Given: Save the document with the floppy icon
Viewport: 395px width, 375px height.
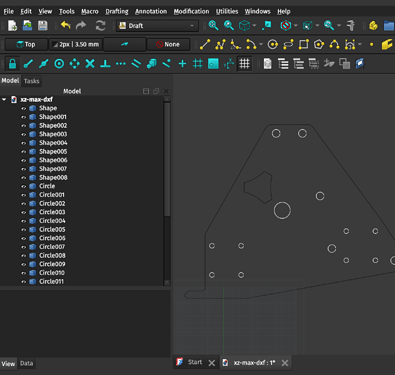Looking at the screenshot, I should coord(42,26).
